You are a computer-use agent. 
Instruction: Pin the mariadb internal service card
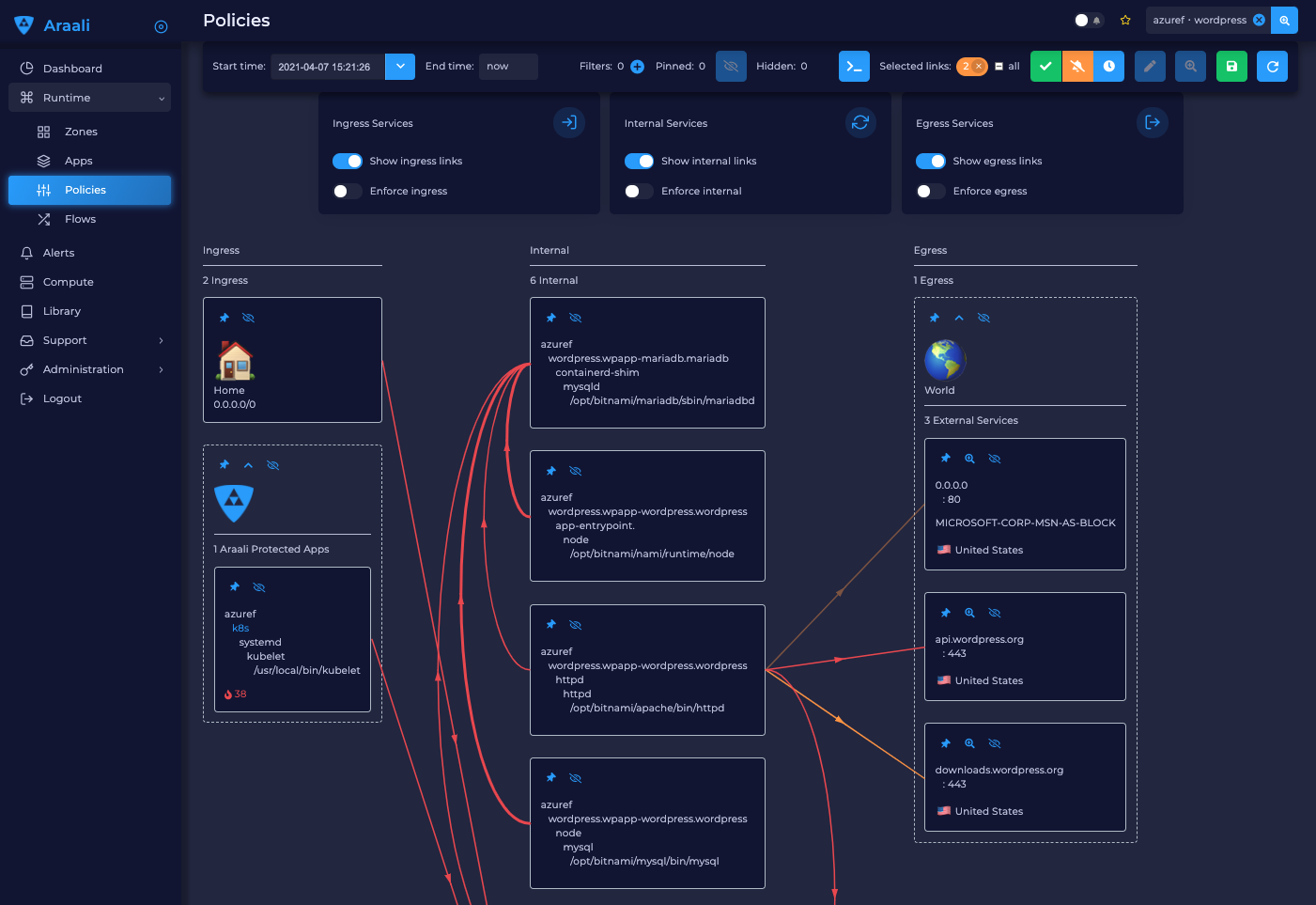pos(551,318)
